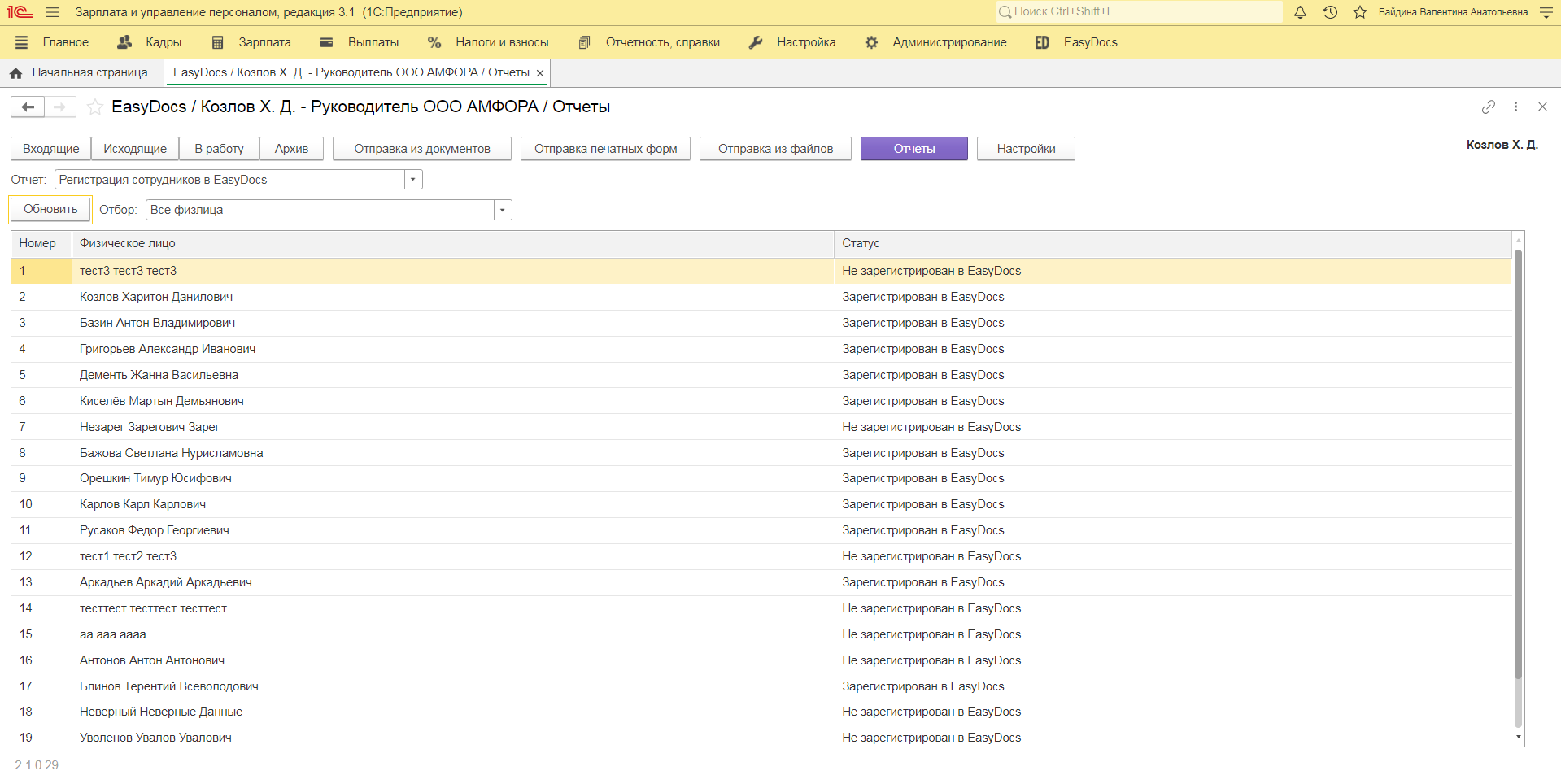Open the three-dot more options menu
This screenshot has height=784, width=1561.
click(x=1515, y=107)
